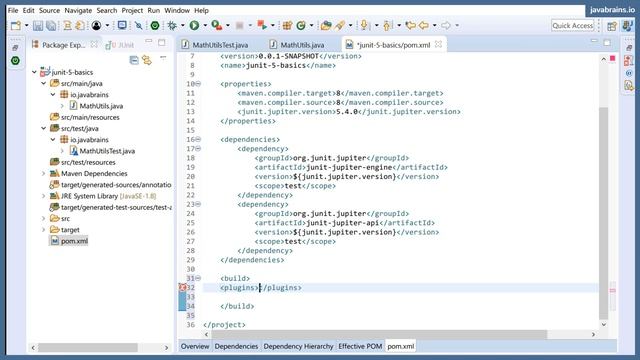Close the junit-5-basics/pom.xml editor tab
Screen dimensions: 640x360
[x=438, y=44]
